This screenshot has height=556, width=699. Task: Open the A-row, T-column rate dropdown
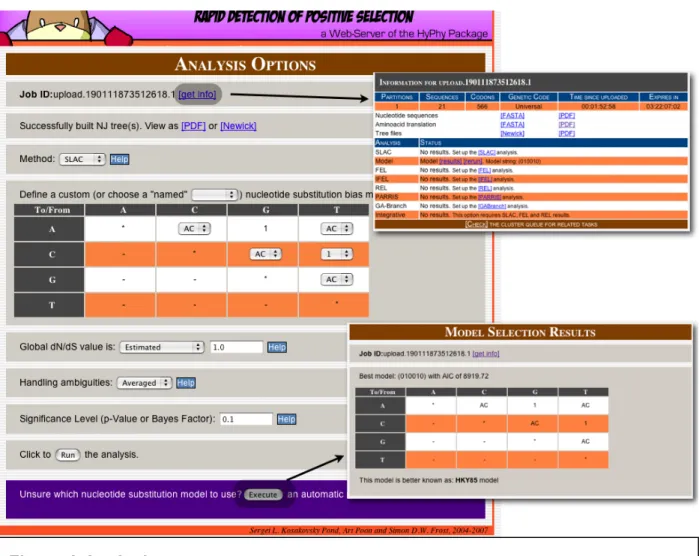337,229
